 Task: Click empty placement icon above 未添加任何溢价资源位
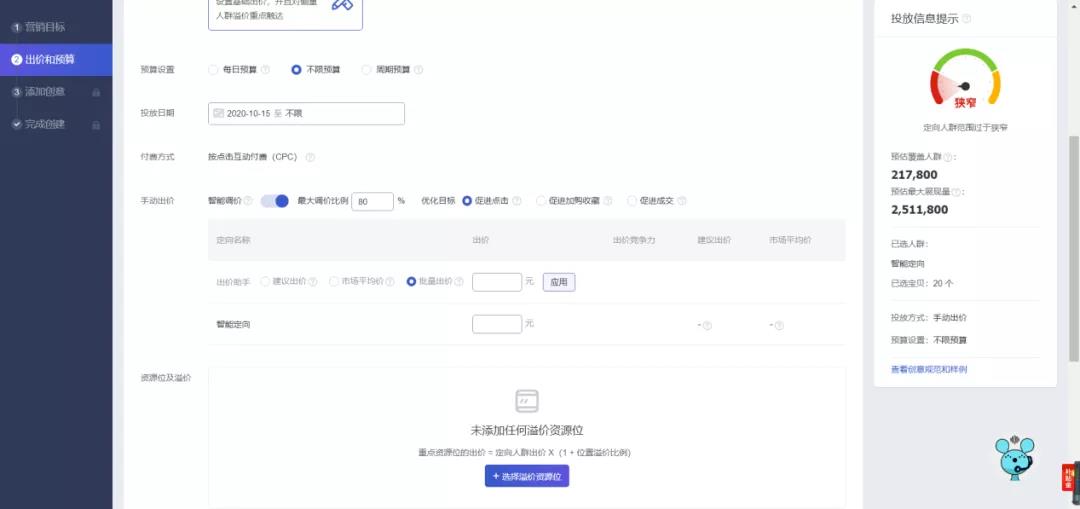coord(527,401)
